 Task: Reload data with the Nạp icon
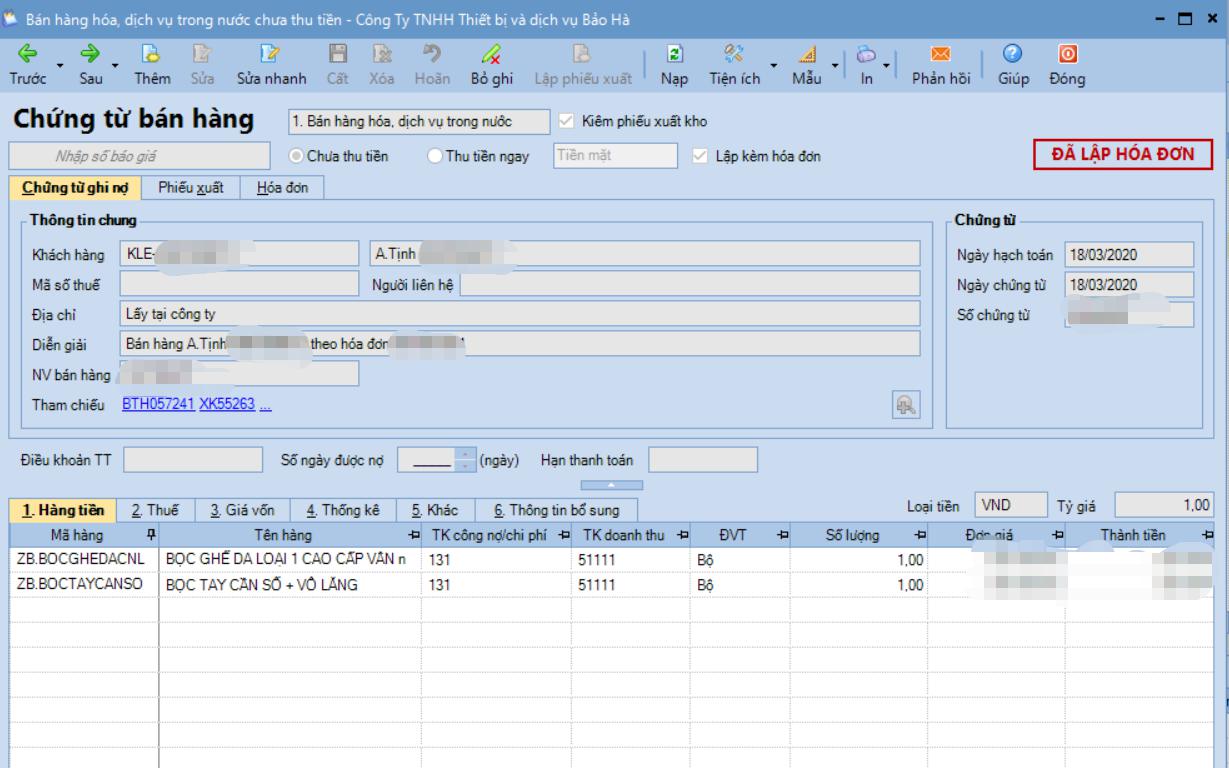(674, 54)
